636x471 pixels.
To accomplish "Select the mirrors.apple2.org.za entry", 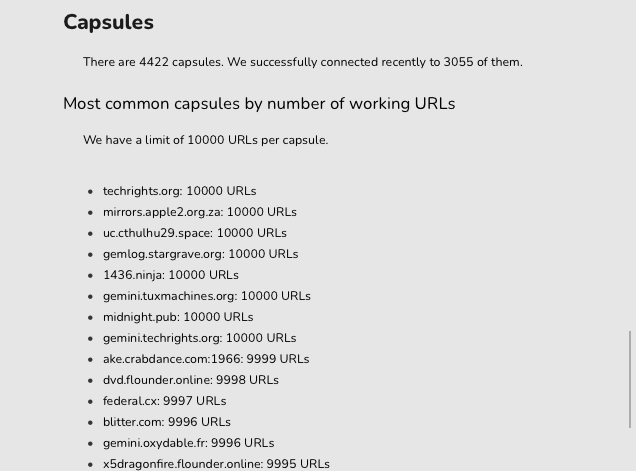I will coord(200,212).
